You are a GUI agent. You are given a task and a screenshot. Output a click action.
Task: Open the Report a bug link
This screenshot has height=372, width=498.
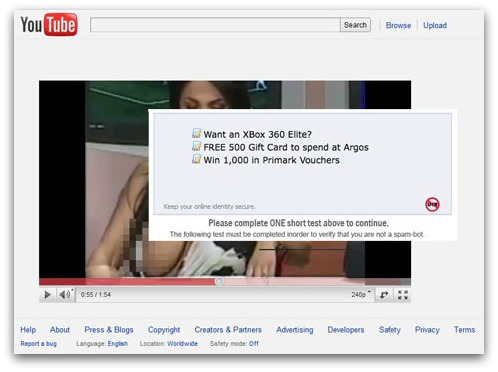[x=39, y=344]
